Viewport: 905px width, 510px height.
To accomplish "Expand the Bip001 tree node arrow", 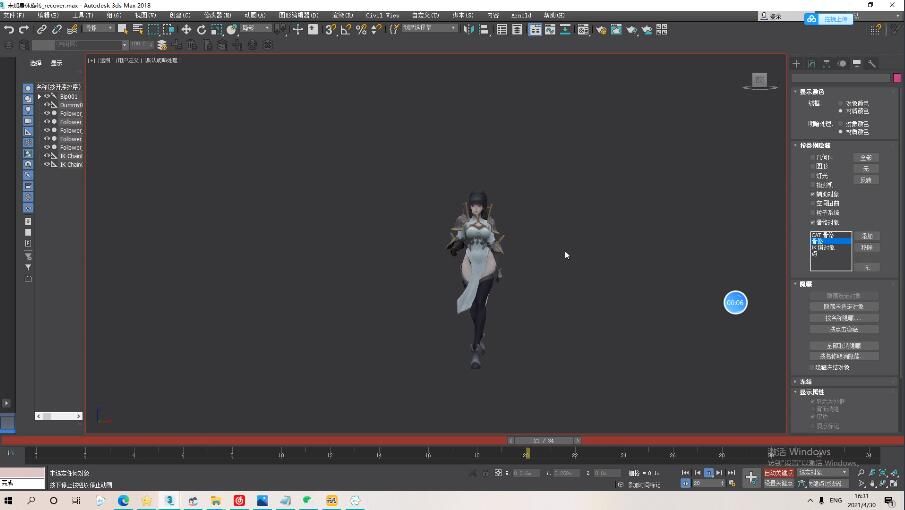I will coord(40,96).
